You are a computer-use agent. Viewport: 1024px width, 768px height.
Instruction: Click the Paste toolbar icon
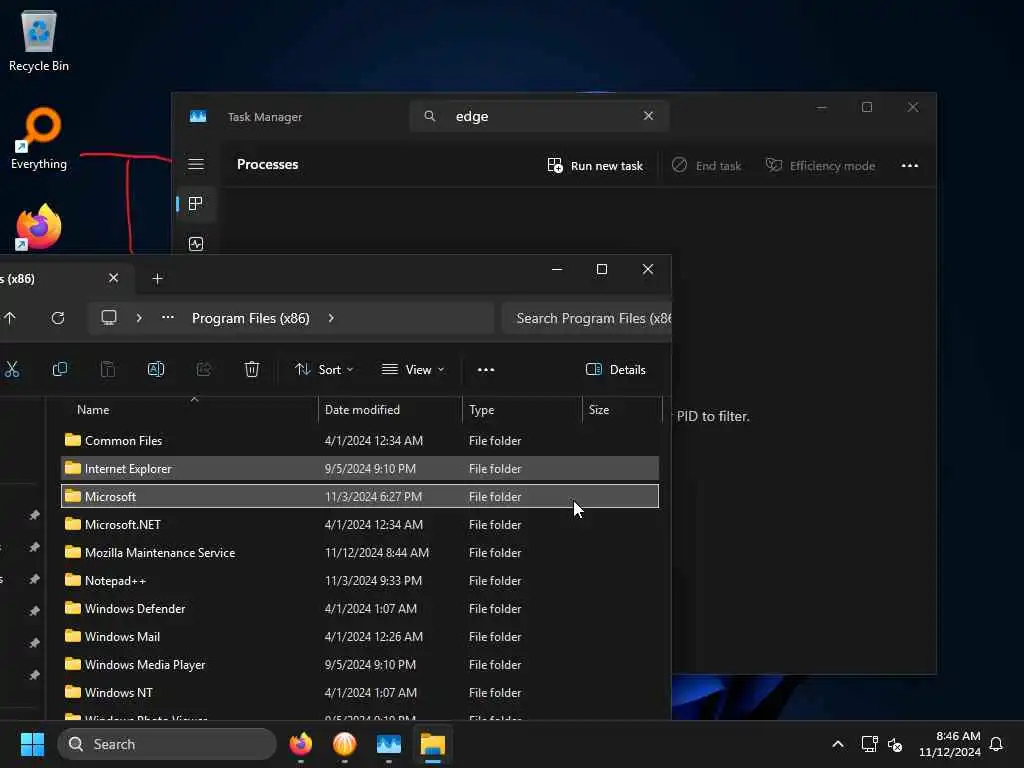[x=108, y=370]
